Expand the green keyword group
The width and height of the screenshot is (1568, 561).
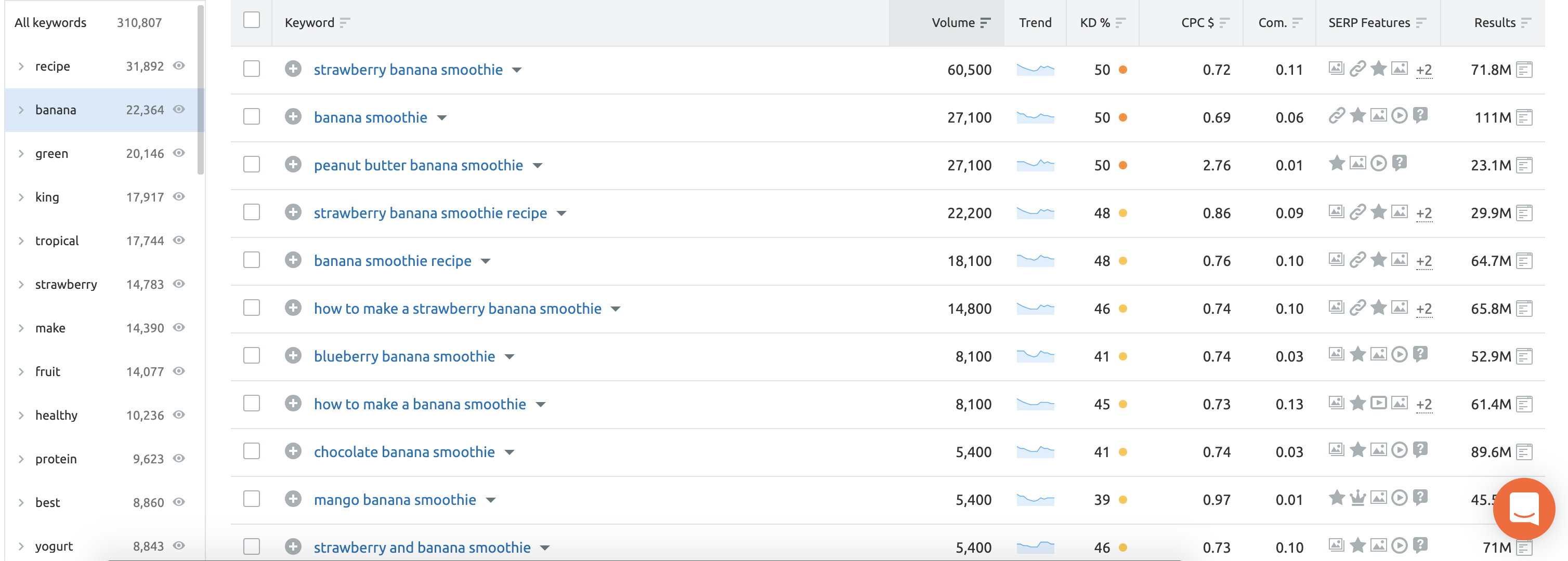[x=21, y=153]
